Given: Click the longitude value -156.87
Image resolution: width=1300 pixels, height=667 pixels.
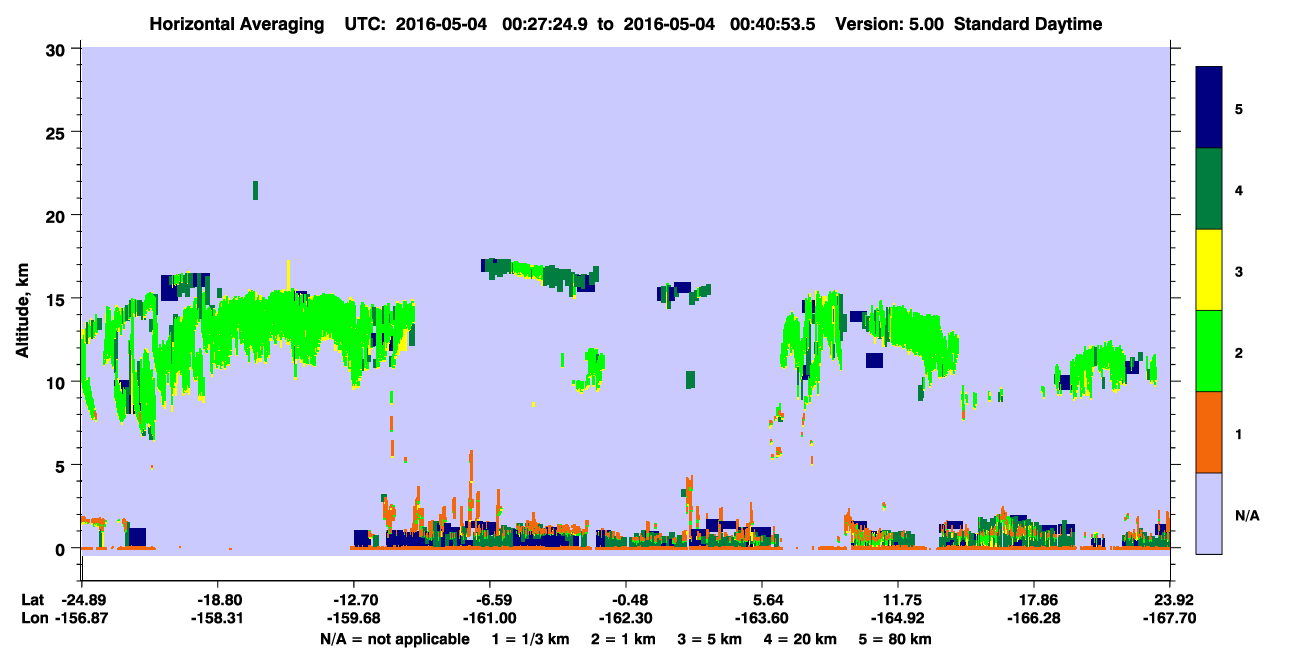Looking at the screenshot, I should [81, 618].
